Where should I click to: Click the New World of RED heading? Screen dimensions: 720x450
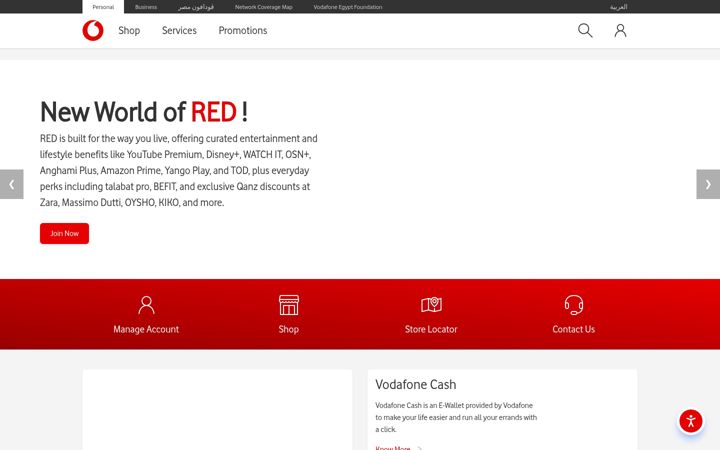tap(144, 112)
